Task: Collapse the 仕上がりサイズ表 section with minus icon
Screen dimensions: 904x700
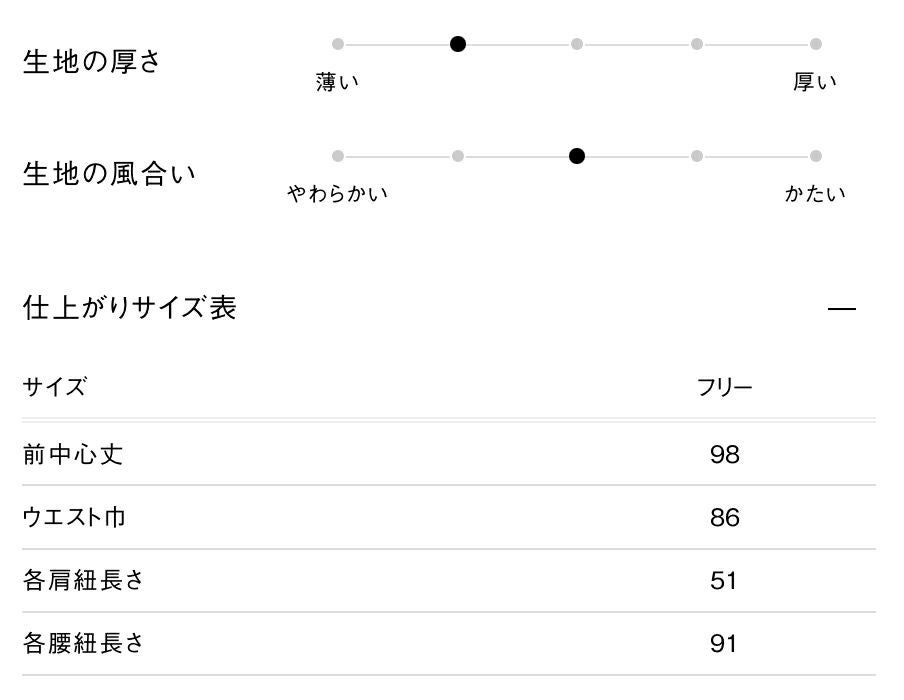Action: (842, 309)
